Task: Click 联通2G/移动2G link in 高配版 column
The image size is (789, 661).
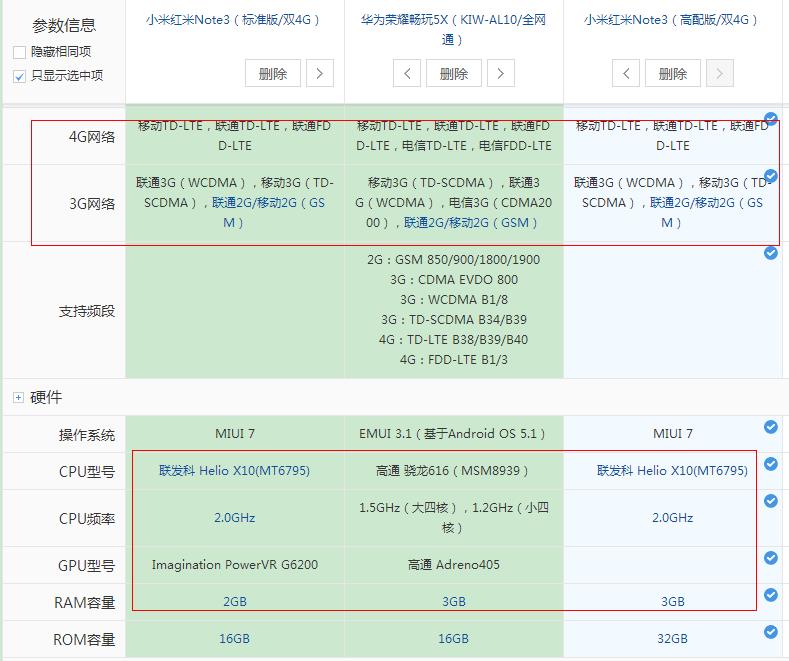Action: 706,212
